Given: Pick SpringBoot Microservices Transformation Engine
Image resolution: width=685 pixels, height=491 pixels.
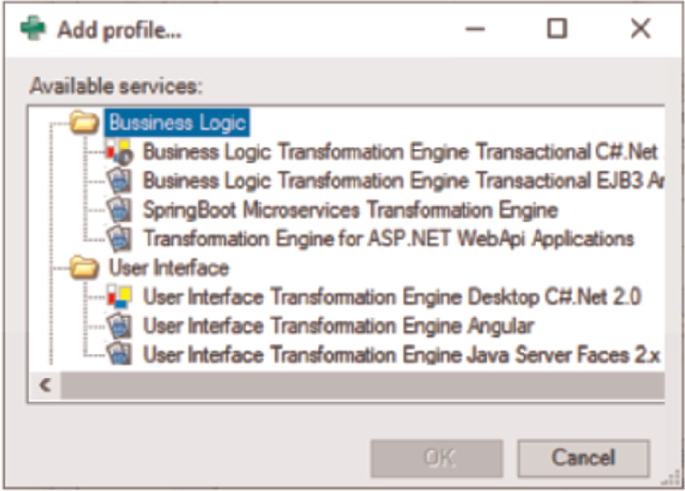Looking at the screenshot, I should coord(350,210).
